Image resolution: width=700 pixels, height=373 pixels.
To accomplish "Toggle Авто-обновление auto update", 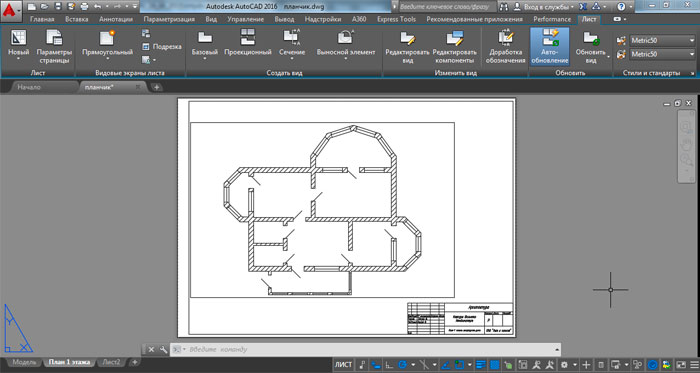I will (x=550, y=46).
